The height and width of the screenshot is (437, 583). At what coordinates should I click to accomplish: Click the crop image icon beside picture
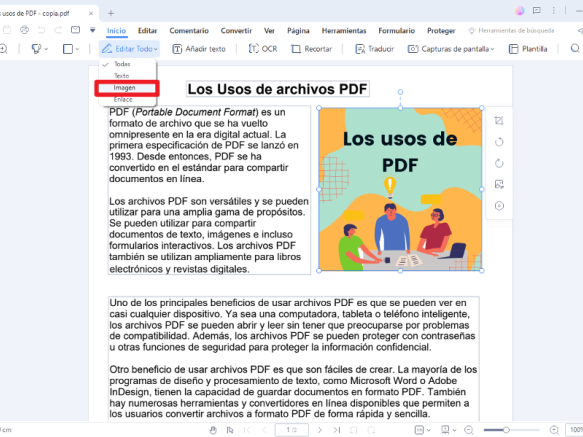499,121
